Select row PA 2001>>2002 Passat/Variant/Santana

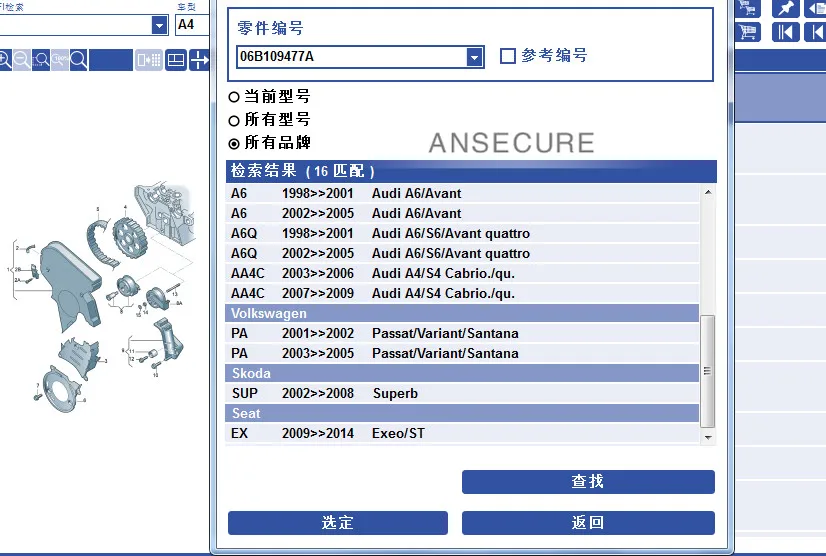click(x=462, y=334)
